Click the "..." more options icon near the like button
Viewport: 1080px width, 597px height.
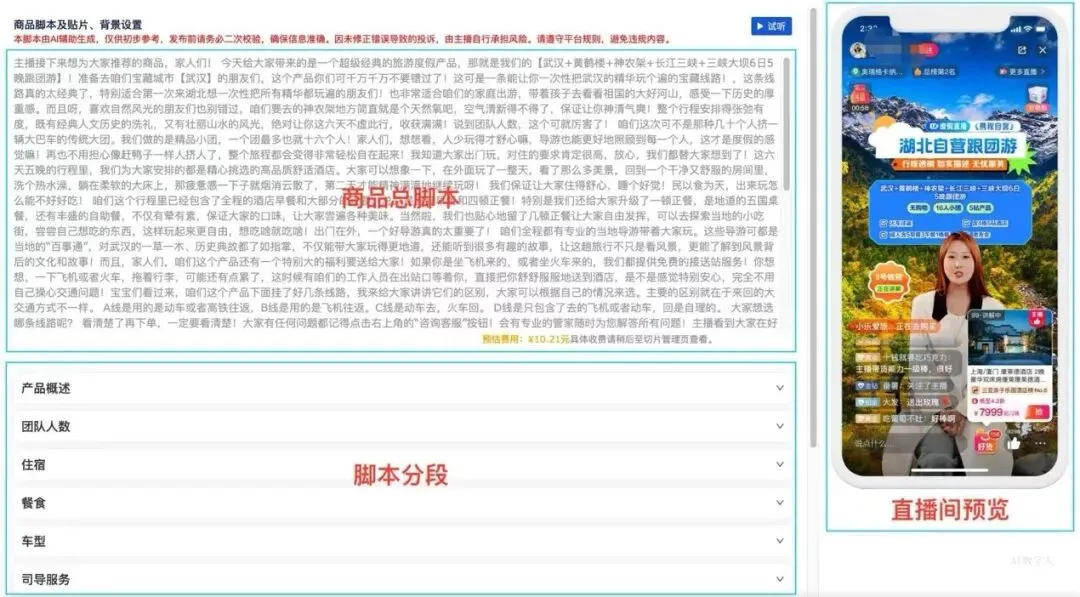pos(1039,443)
